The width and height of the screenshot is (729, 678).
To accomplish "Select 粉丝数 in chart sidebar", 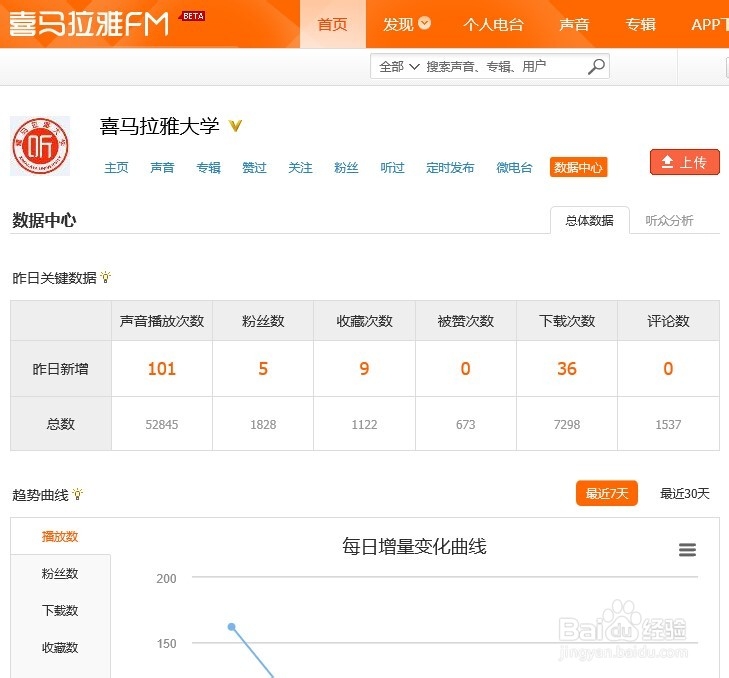I will click(60, 573).
